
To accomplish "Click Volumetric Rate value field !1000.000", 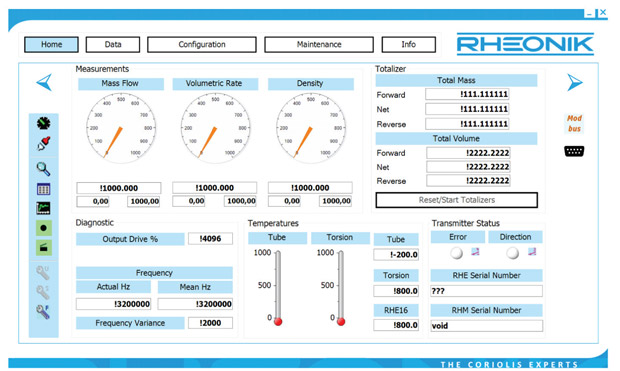I will point(214,188).
